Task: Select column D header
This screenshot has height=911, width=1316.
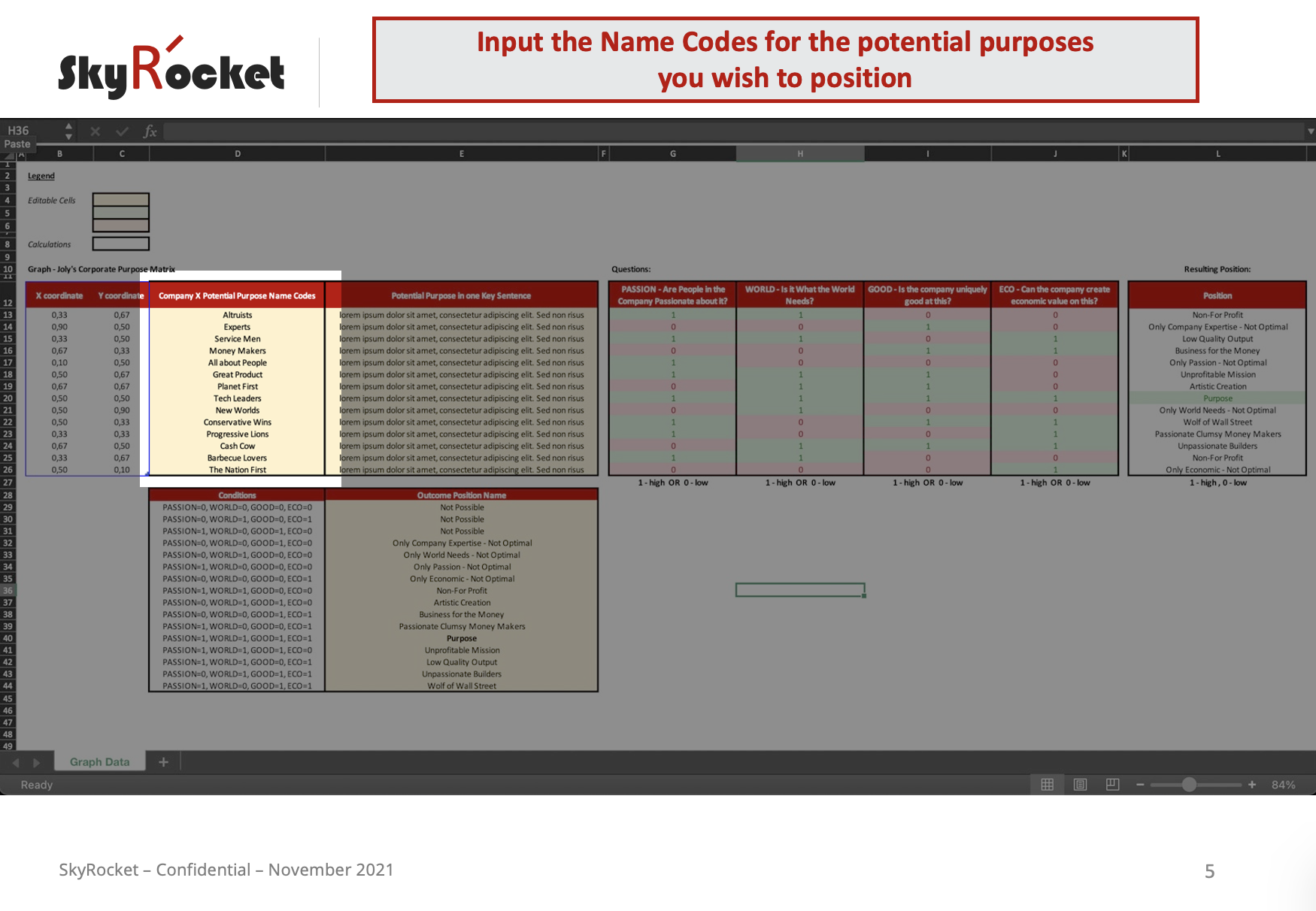Action: [x=238, y=153]
